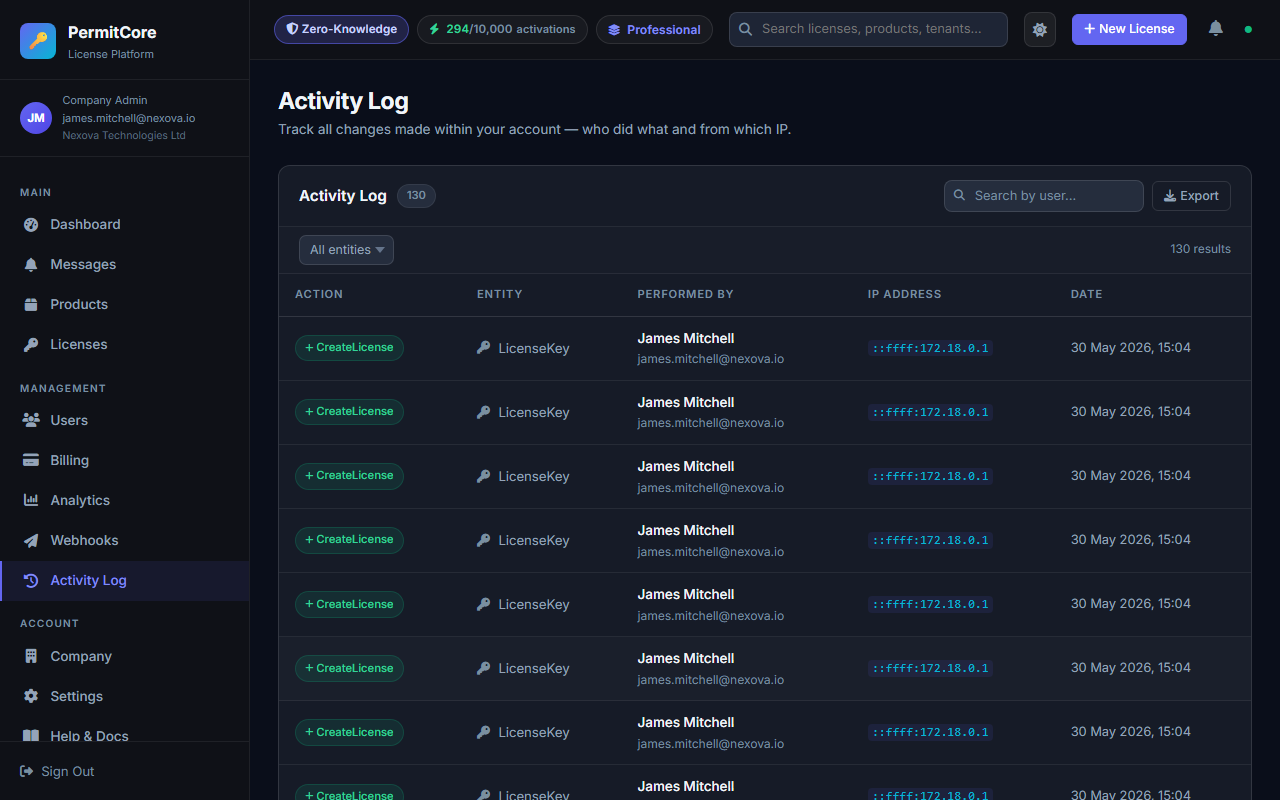Open the notifications bell in the top bar

pyautogui.click(x=1216, y=29)
